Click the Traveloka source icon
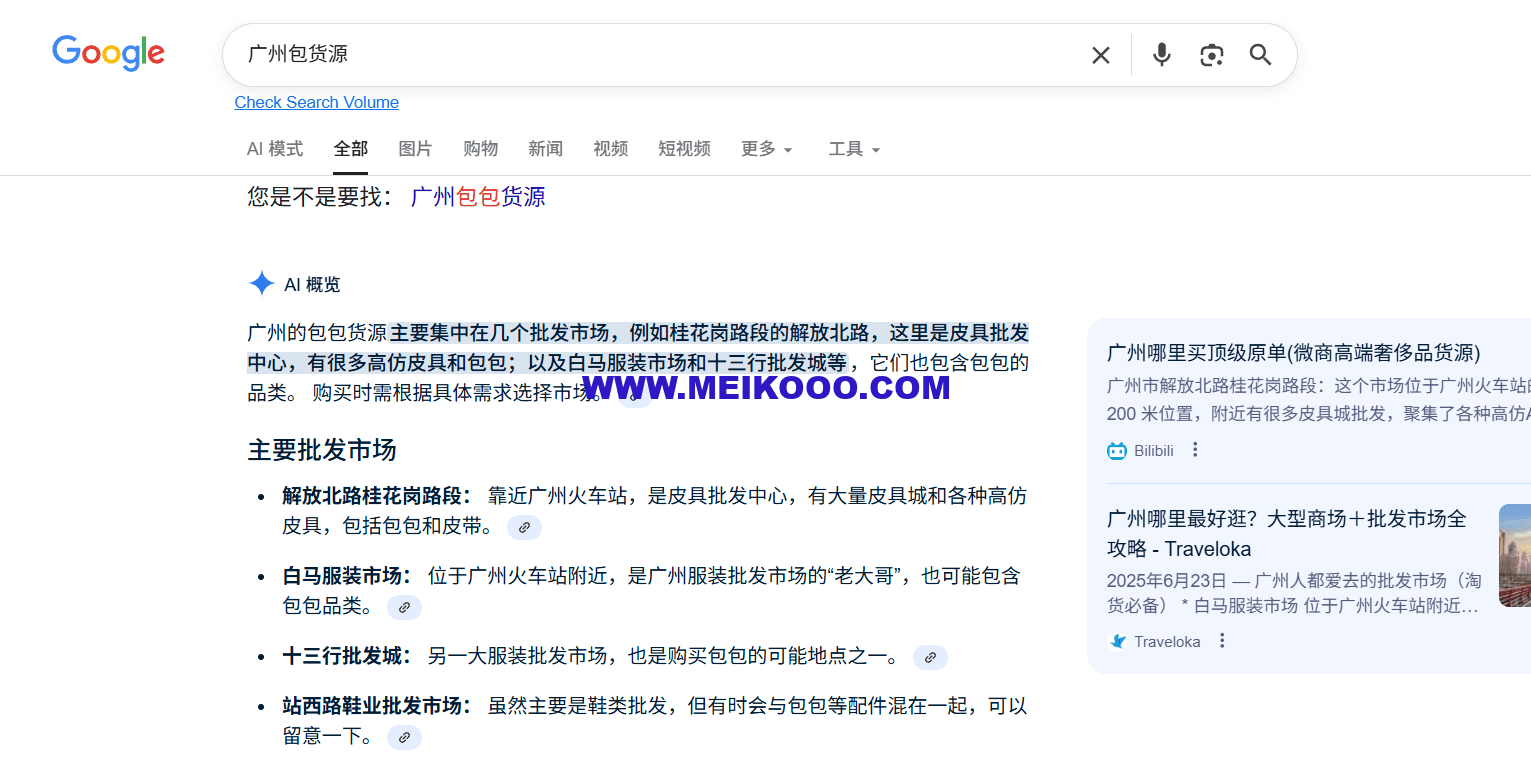The image size is (1531, 775). click(x=1117, y=641)
